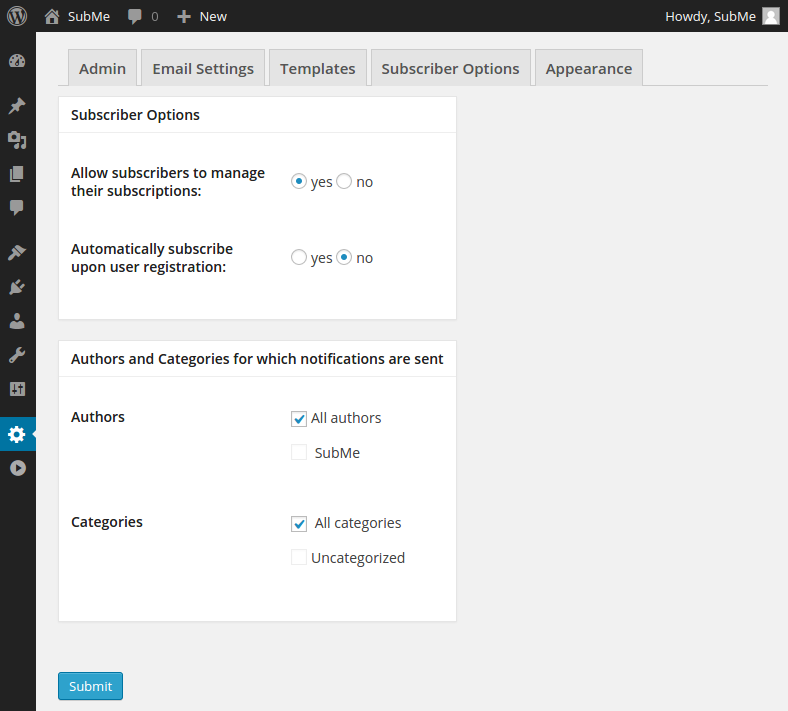Open the Templates tab
788x711 pixels.
coord(318,68)
